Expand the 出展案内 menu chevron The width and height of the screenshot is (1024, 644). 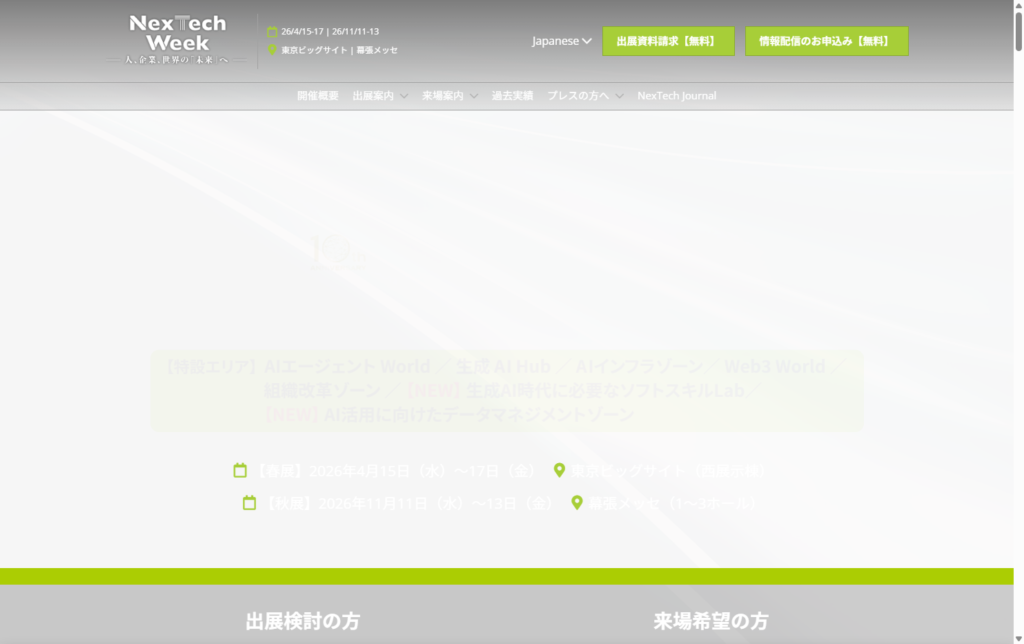coord(403,96)
